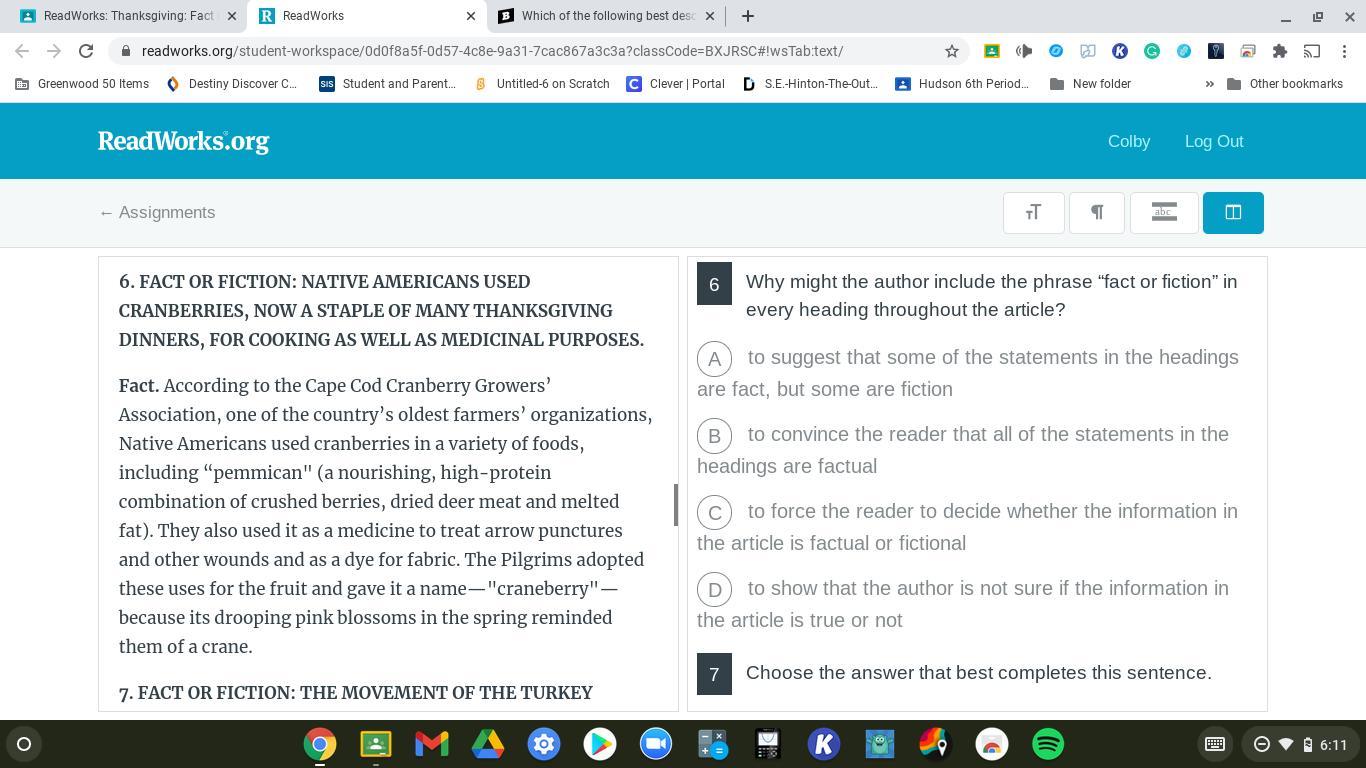1366x768 pixels.
Task: Expand the Other bookmarks folder
Action: point(1285,84)
